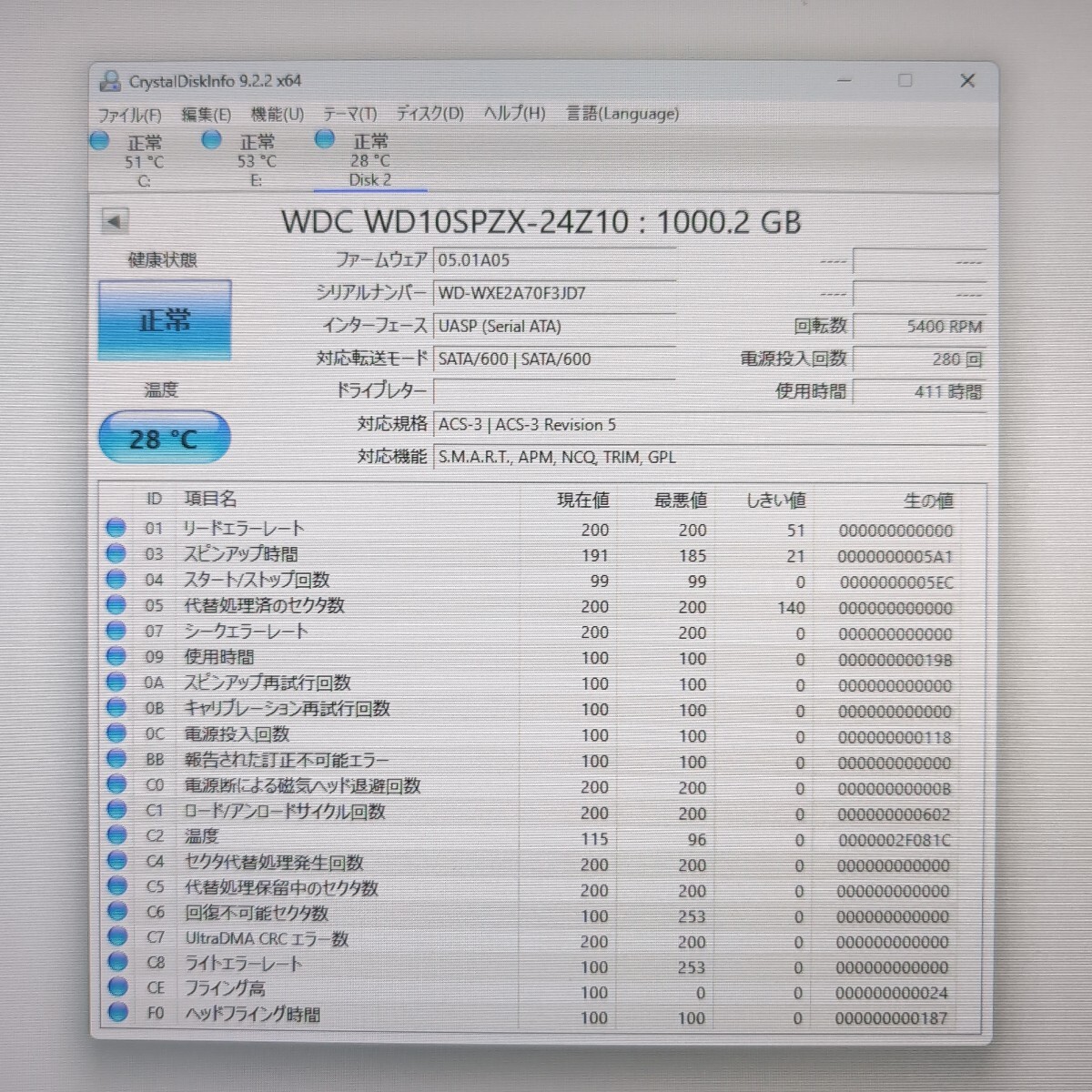
Task: Open the ファイル(F) menu
Action: pos(129,115)
